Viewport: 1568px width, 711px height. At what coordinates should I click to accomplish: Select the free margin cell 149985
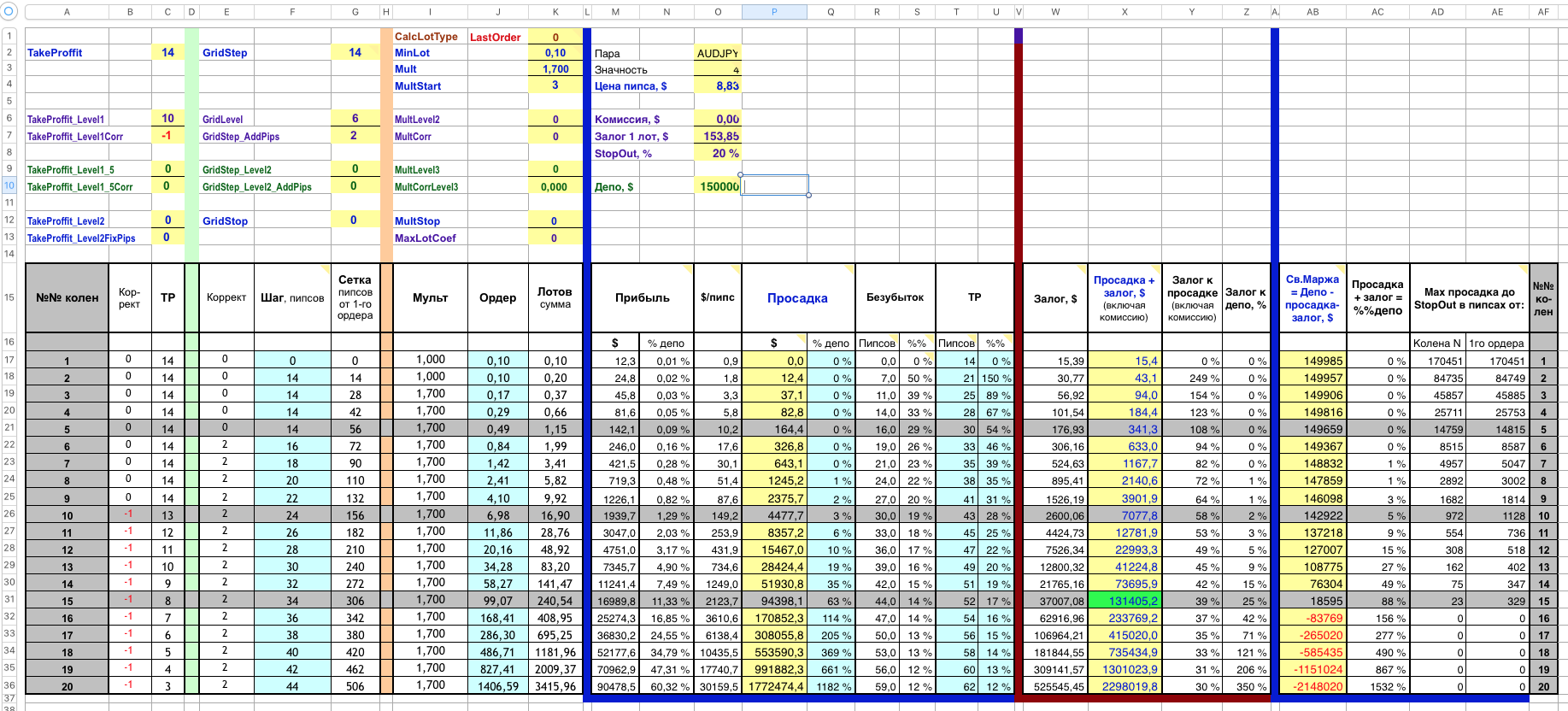(1313, 361)
